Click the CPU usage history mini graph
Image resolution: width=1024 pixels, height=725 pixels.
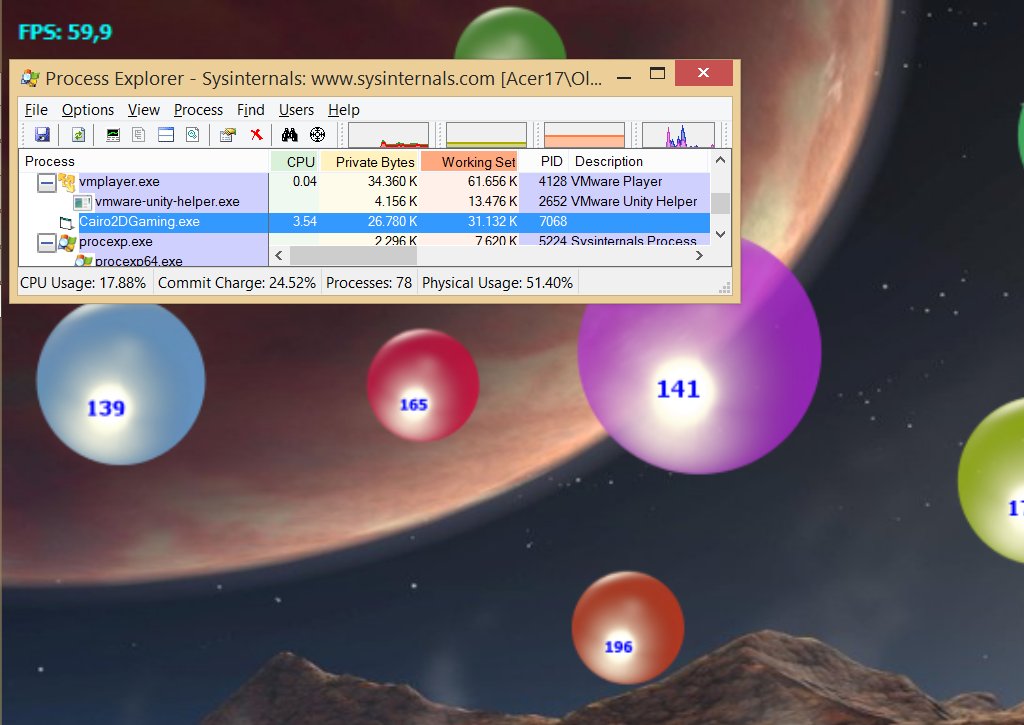click(x=388, y=135)
